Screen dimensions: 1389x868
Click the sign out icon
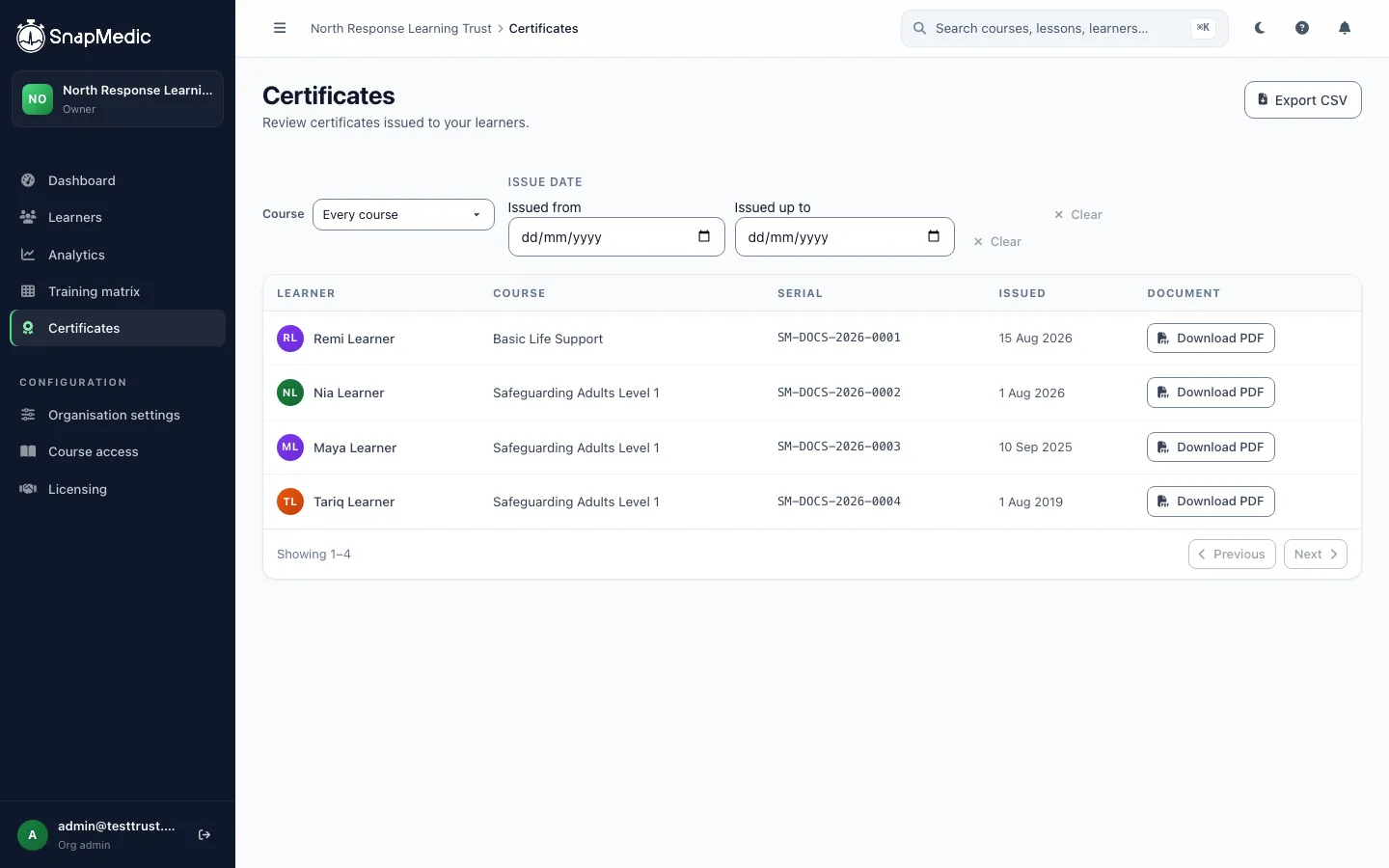[204, 835]
